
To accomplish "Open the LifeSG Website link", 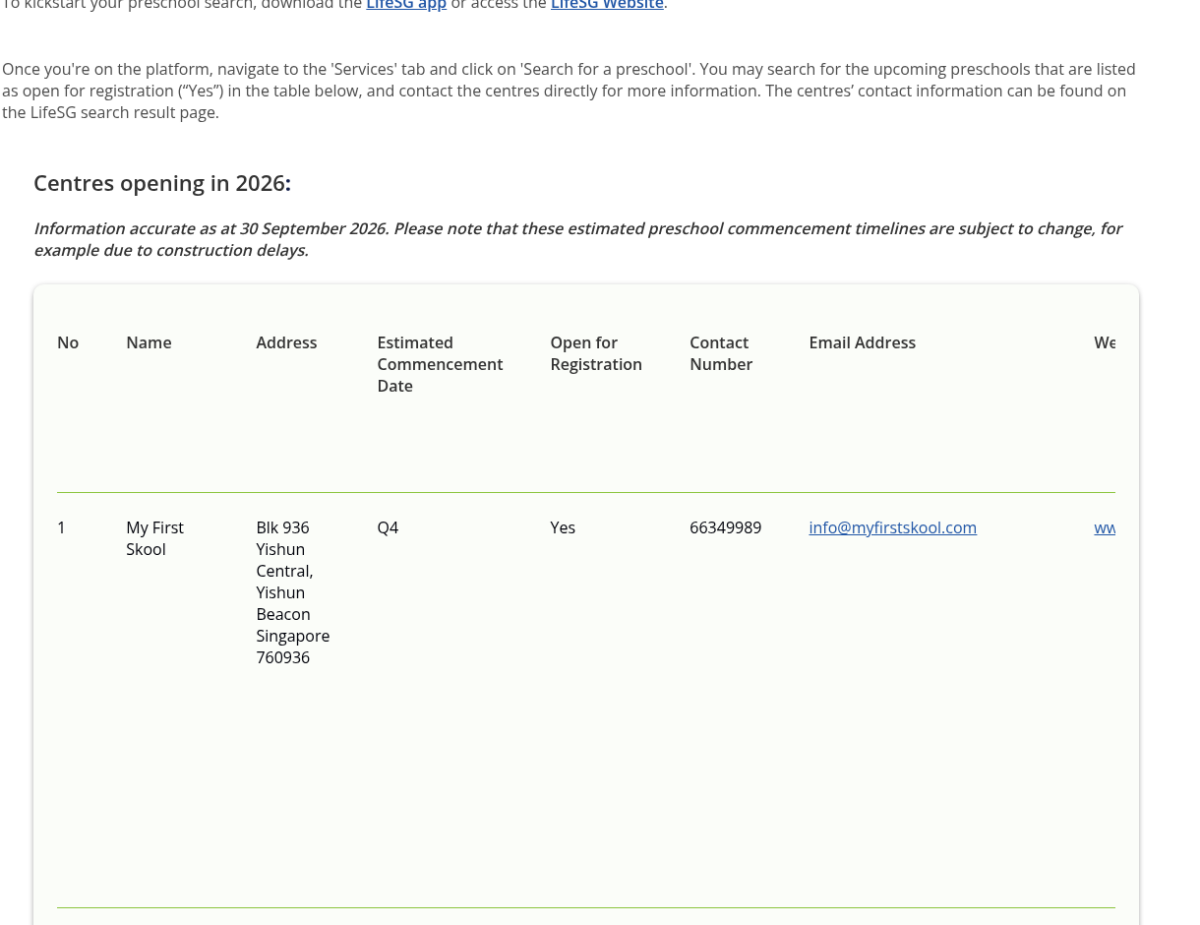I will click(x=607, y=5).
